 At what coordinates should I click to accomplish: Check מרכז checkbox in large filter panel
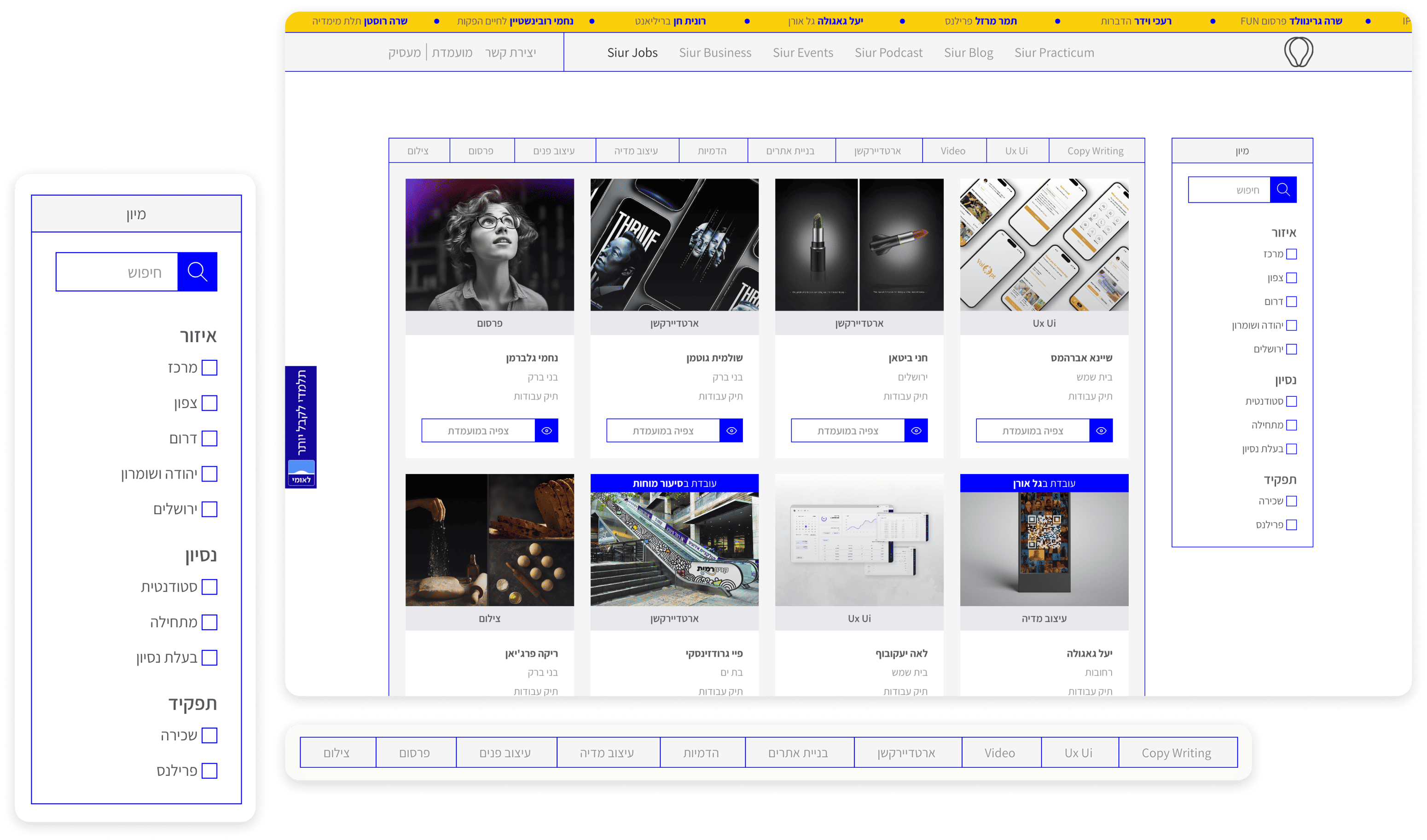click(x=209, y=368)
